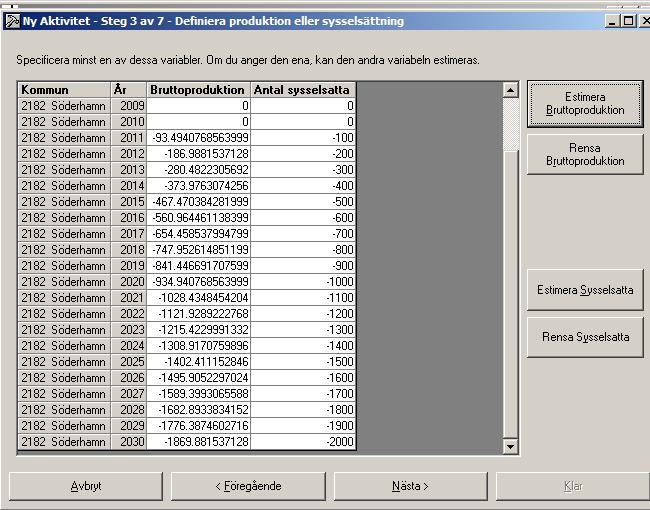Click the -900 employment cell for 2019

303,266
